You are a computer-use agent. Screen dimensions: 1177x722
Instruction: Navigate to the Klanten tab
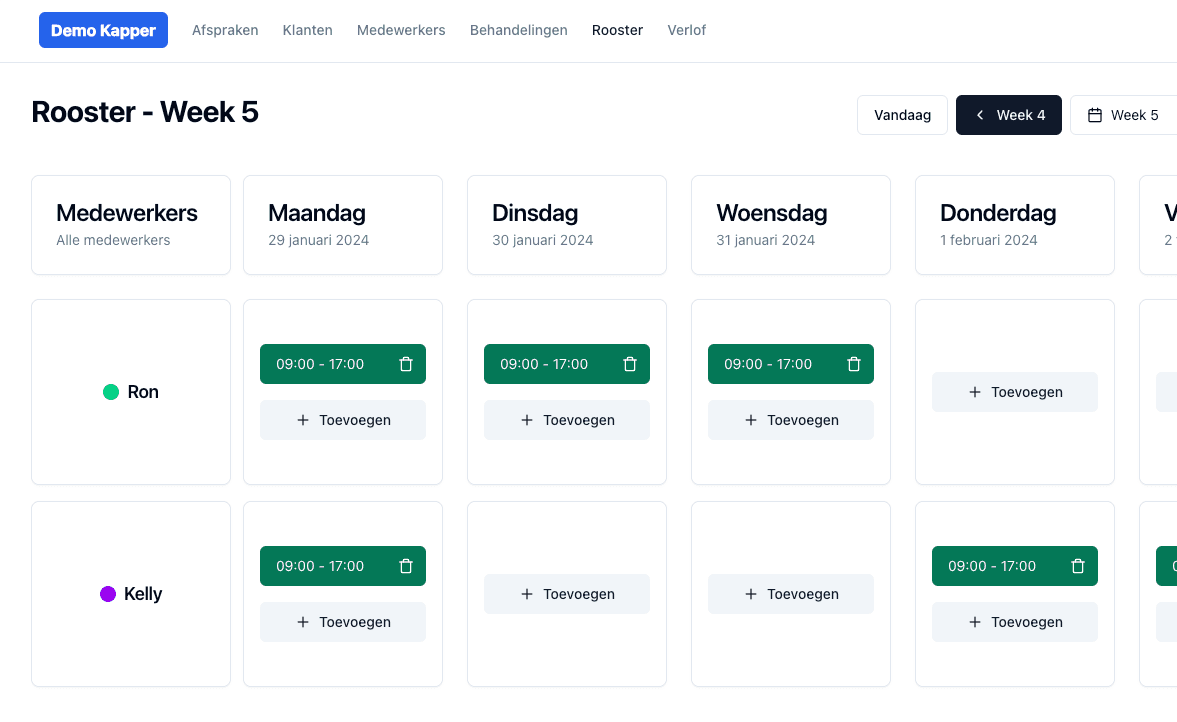(308, 30)
